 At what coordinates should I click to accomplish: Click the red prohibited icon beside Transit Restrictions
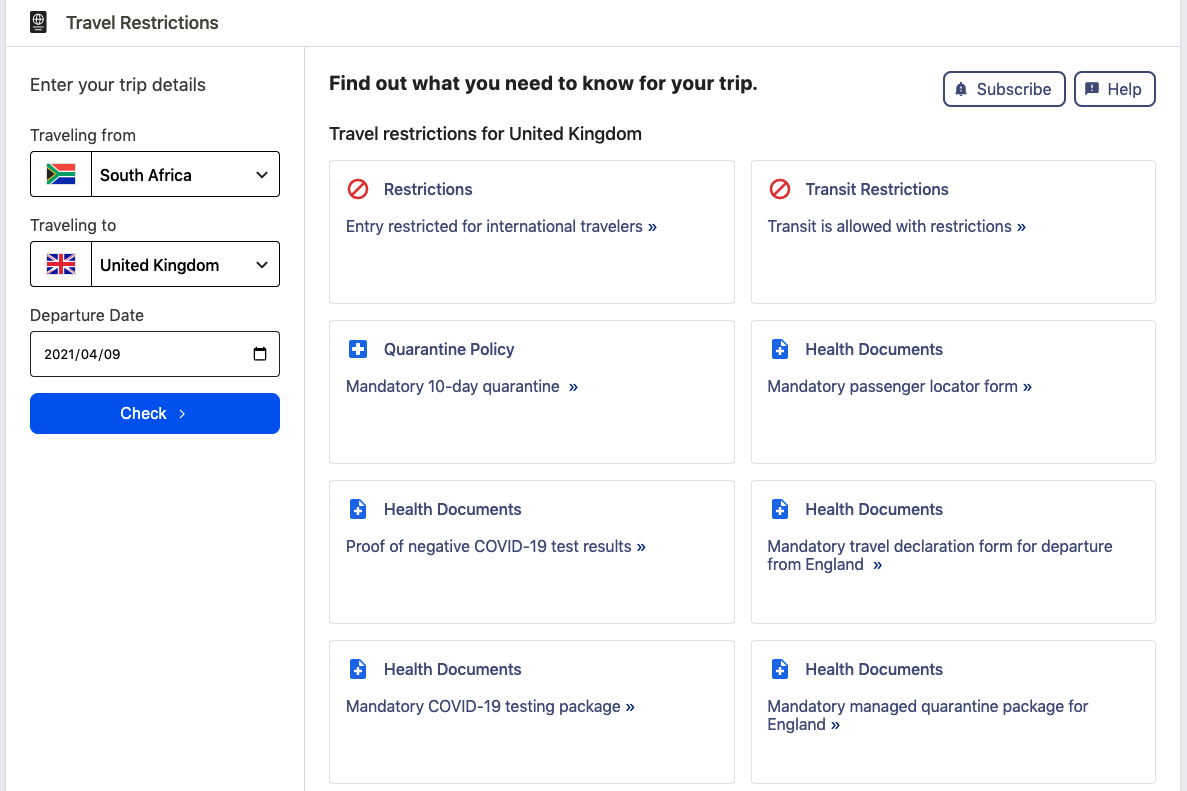click(x=780, y=189)
